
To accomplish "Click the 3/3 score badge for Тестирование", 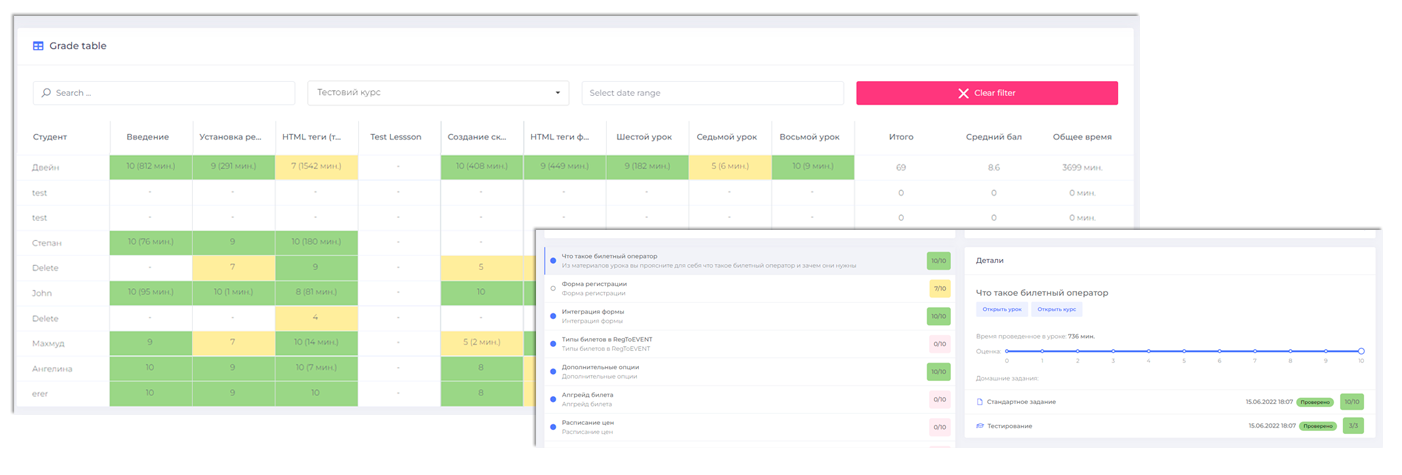I will click(x=1351, y=426).
